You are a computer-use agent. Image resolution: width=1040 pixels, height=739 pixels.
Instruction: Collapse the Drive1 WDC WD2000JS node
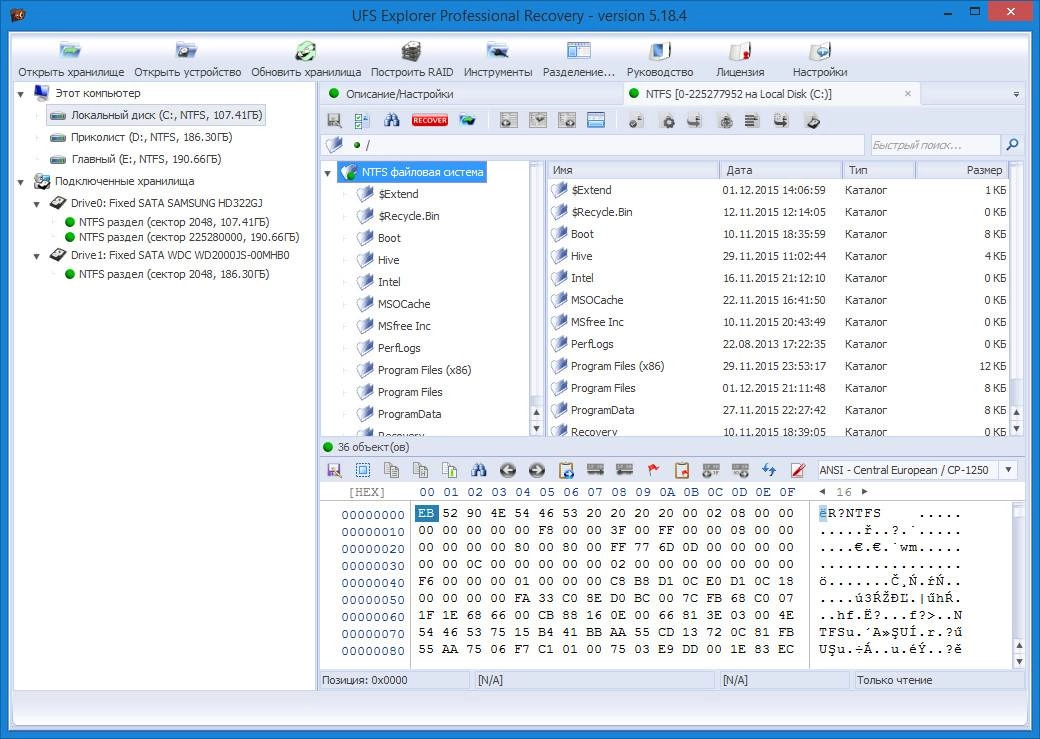pyautogui.click(x=36, y=255)
